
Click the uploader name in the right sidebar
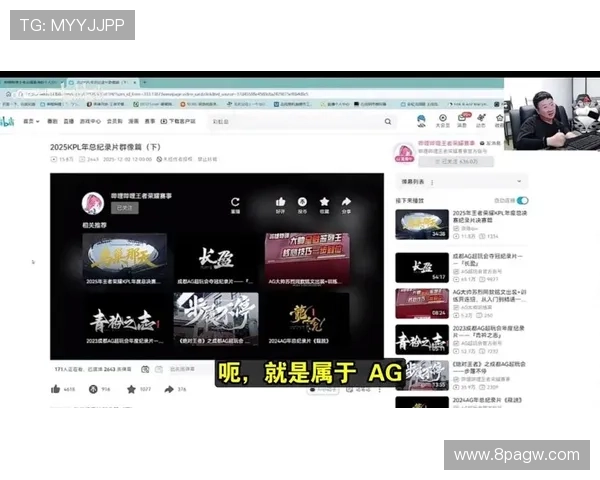(446, 143)
